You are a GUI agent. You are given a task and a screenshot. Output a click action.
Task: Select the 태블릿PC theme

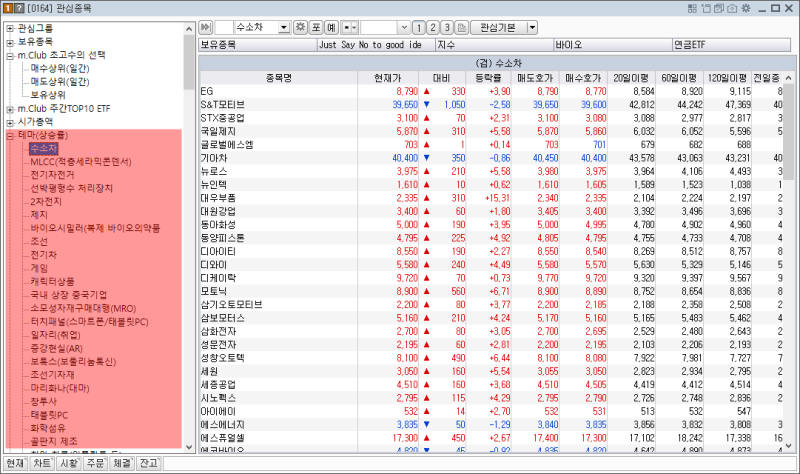click(x=49, y=415)
